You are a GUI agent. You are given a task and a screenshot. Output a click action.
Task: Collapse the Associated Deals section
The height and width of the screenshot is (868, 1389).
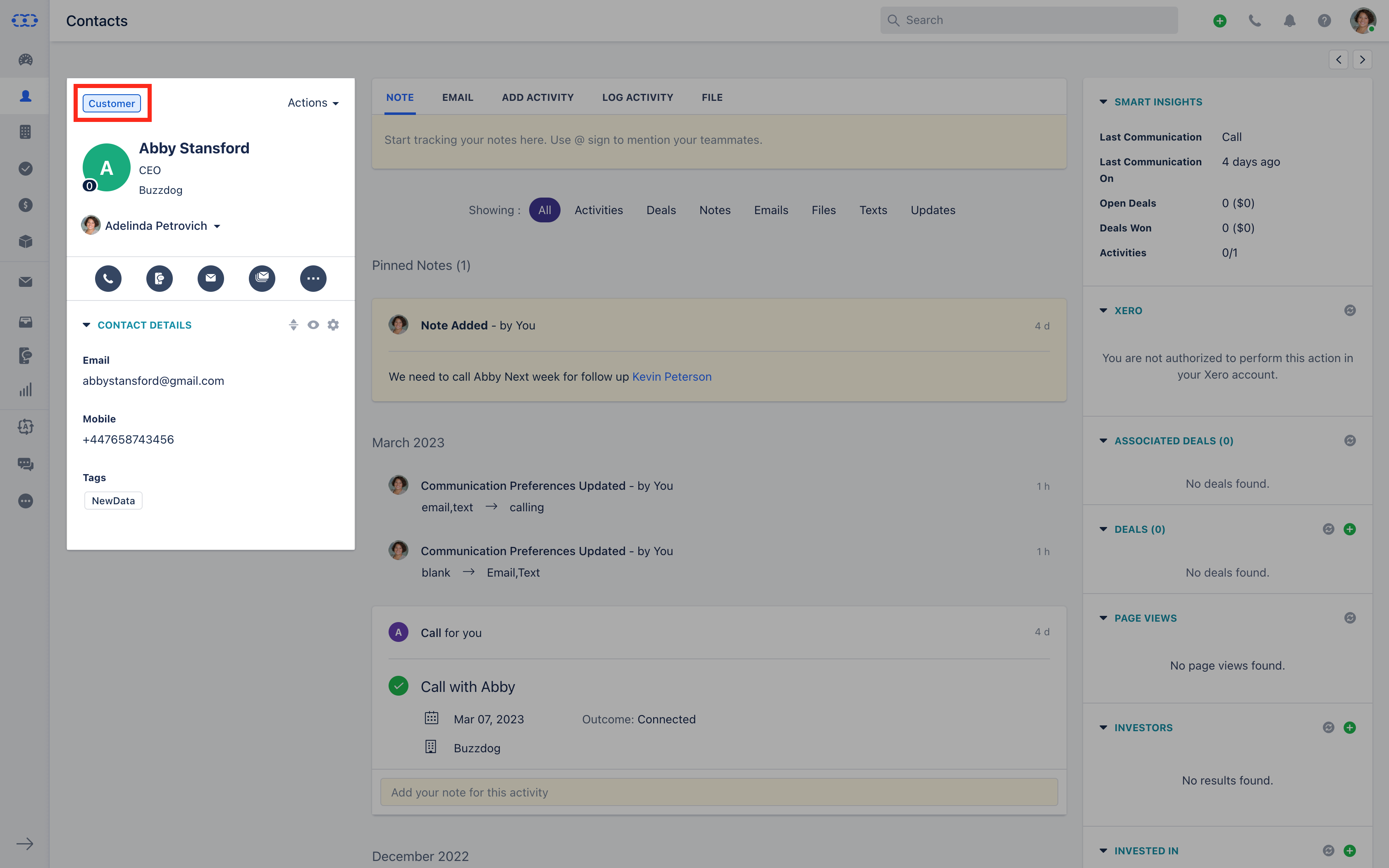[x=1103, y=441]
